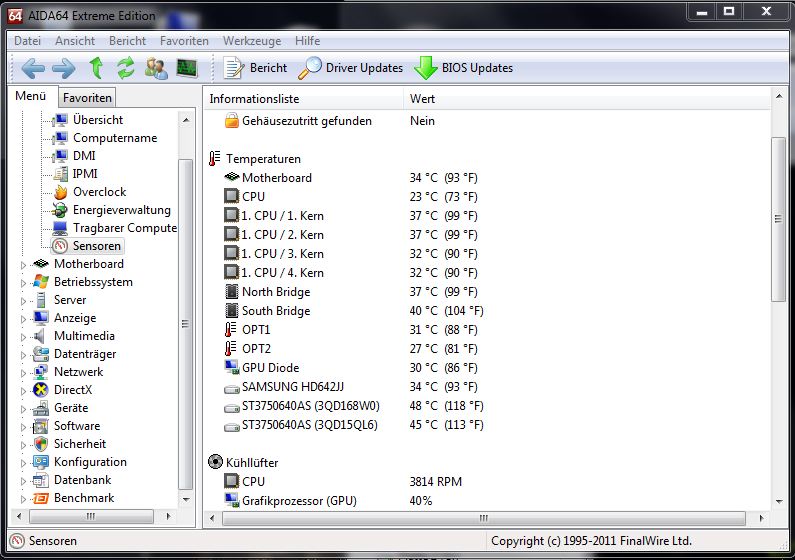Open the Datei menu
The height and width of the screenshot is (560, 795).
click(x=27, y=41)
